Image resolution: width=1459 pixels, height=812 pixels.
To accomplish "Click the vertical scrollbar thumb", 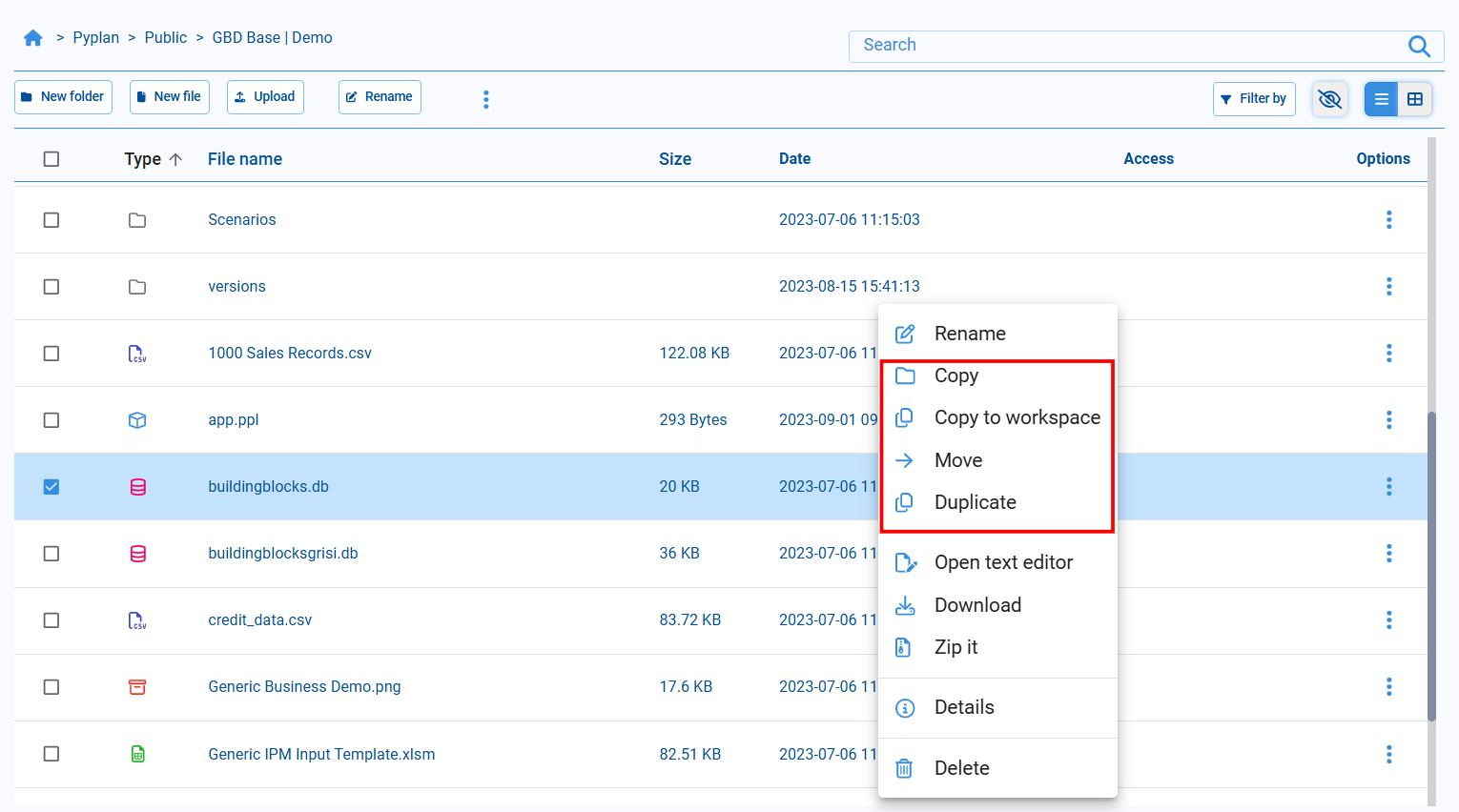I will coord(1431,566).
